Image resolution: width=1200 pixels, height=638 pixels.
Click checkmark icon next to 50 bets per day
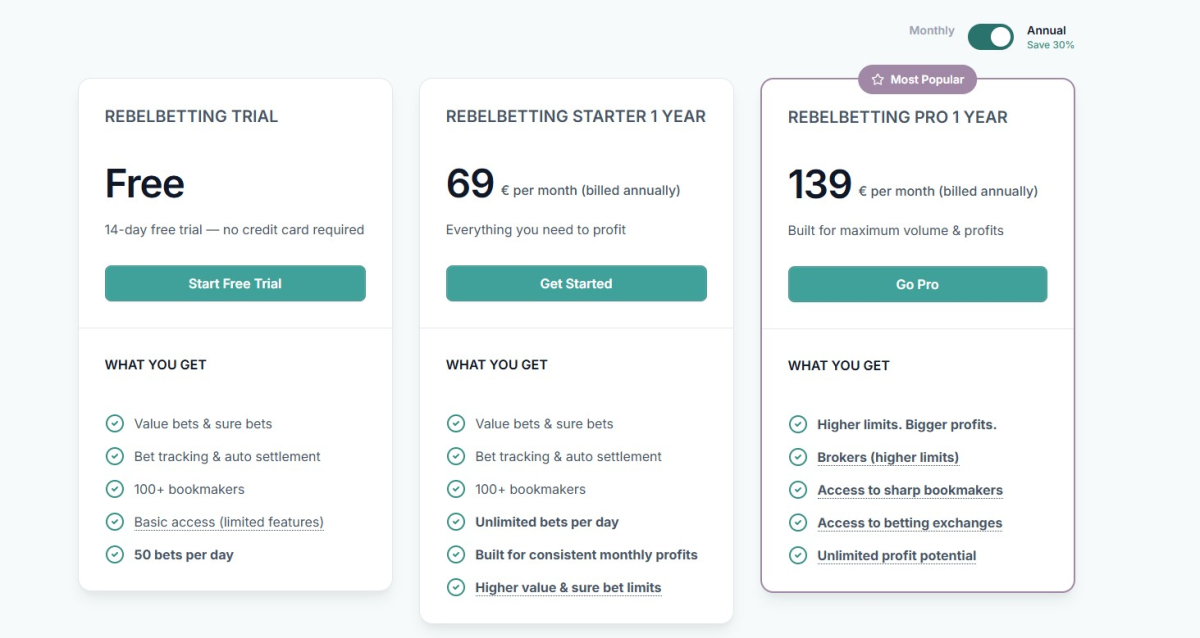[115, 554]
